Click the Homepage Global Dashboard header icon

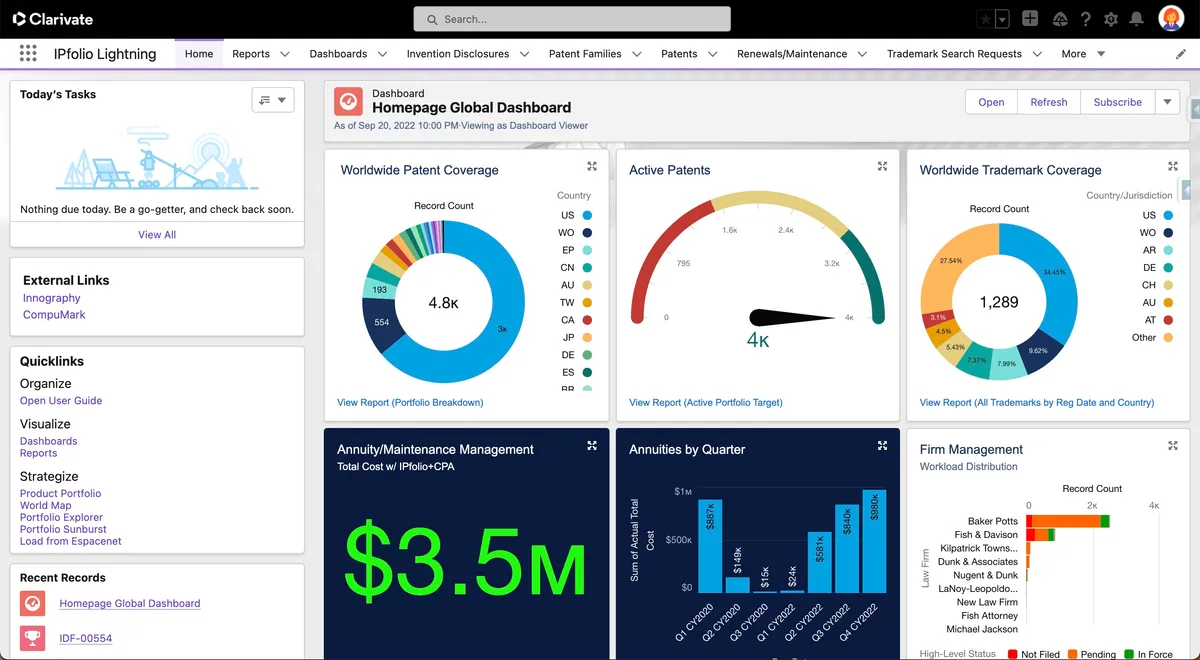[348, 102]
